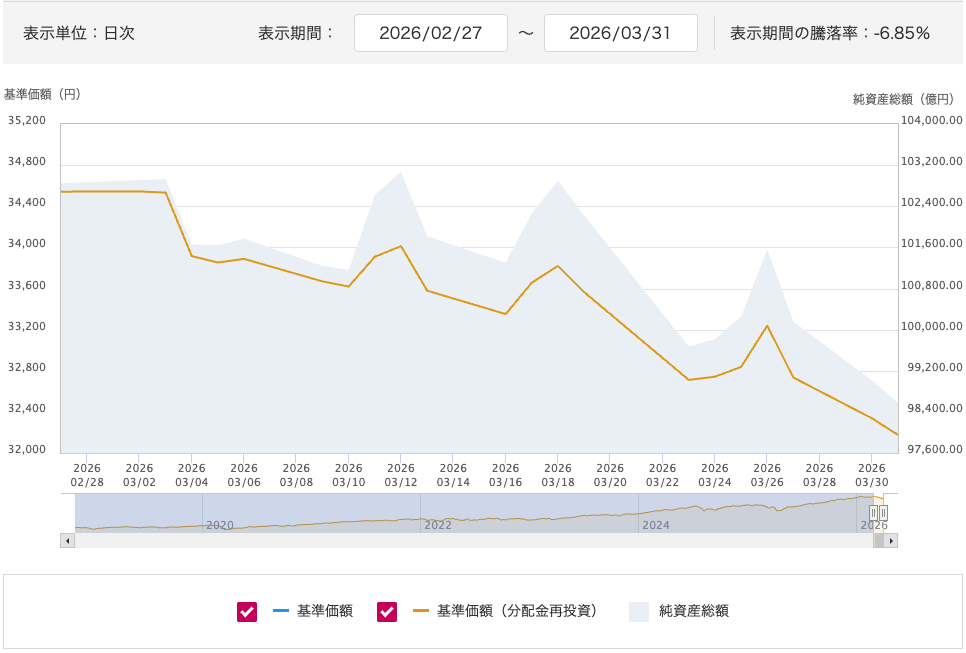Click the range selector's right drag handle
This screenshot has width=966, height=653.
(883, 513)
